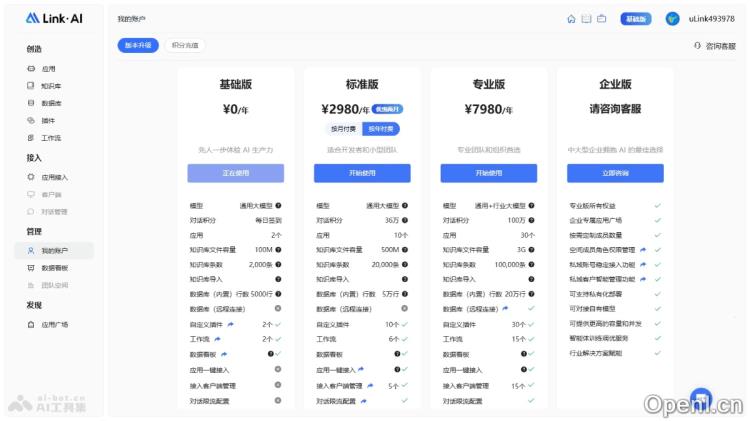Viewport: 750px width, 421px height.
Task: Open 对话管理 in the sidebar
Action: (x=54, y=212)
